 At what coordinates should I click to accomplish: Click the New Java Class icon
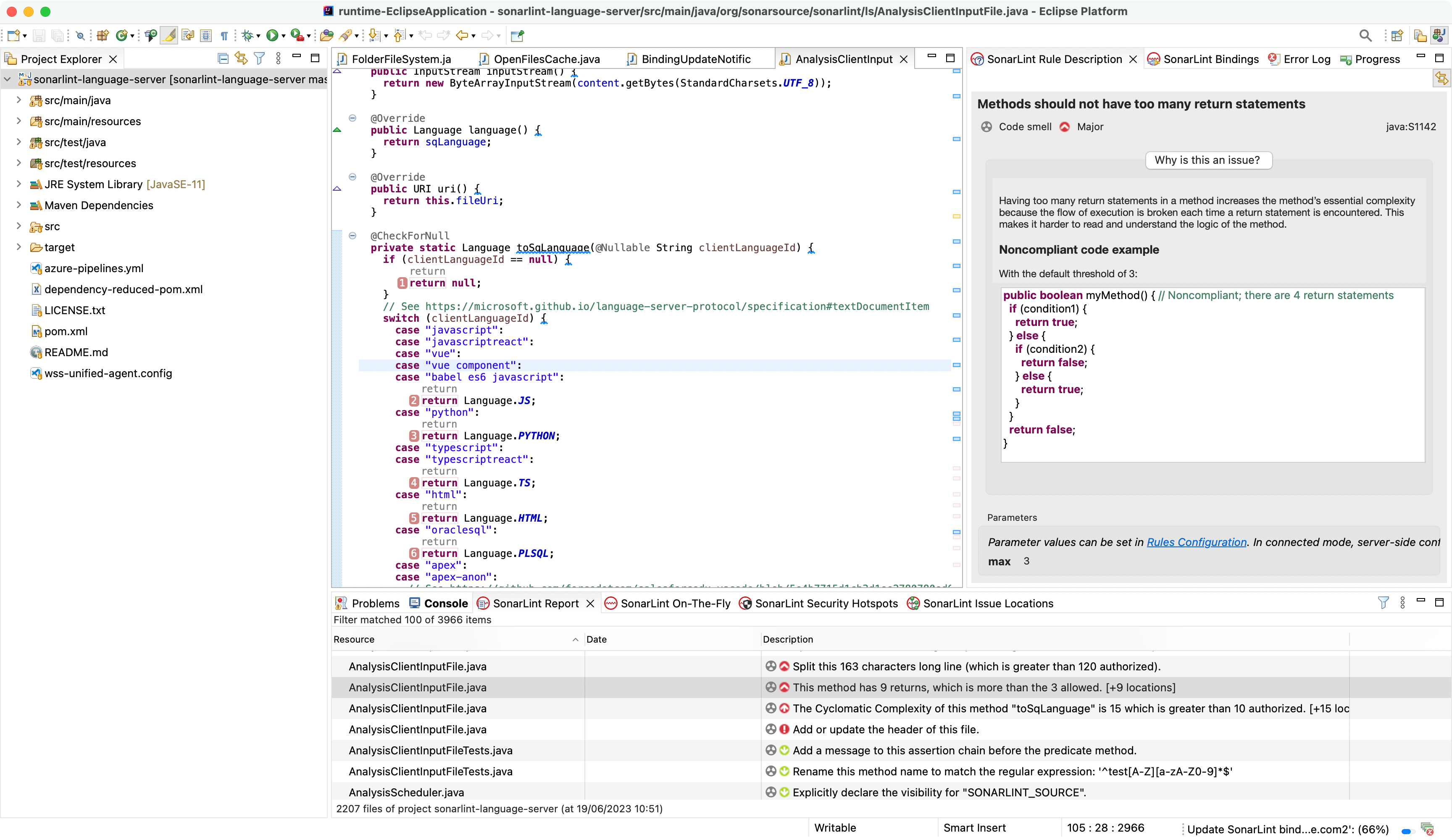[x=121, y=36]
